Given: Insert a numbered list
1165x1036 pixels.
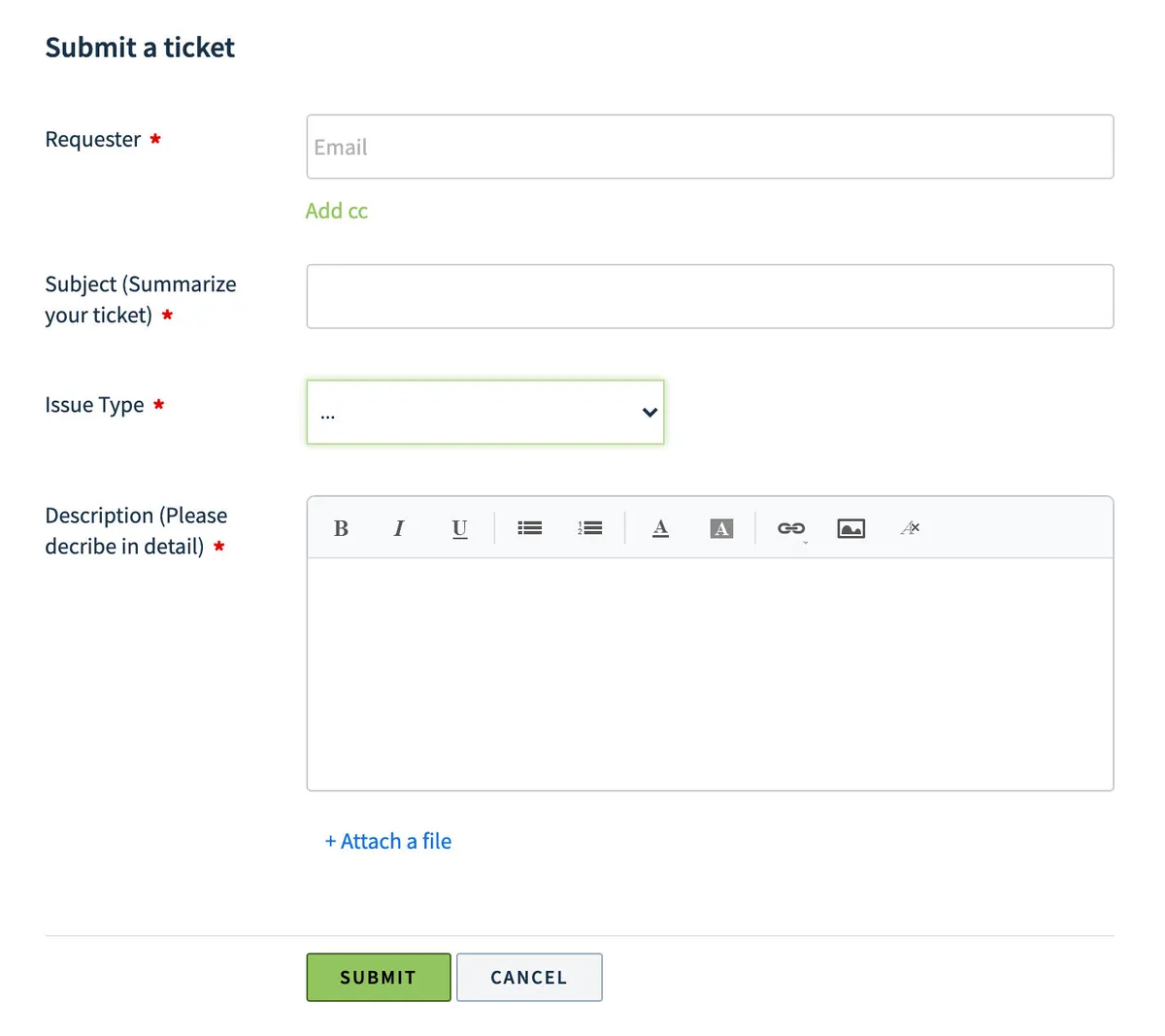Looking at the screenshot, I should coord(589,528).
